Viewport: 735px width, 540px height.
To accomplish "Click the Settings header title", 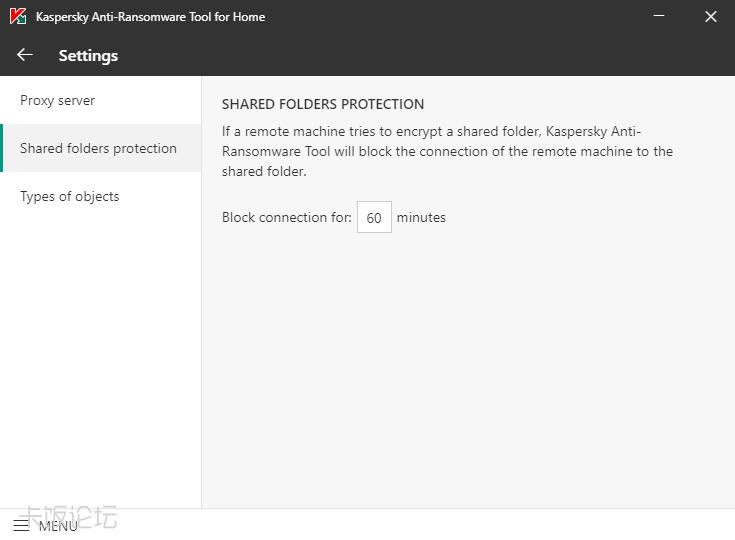I will click(88, 55).
